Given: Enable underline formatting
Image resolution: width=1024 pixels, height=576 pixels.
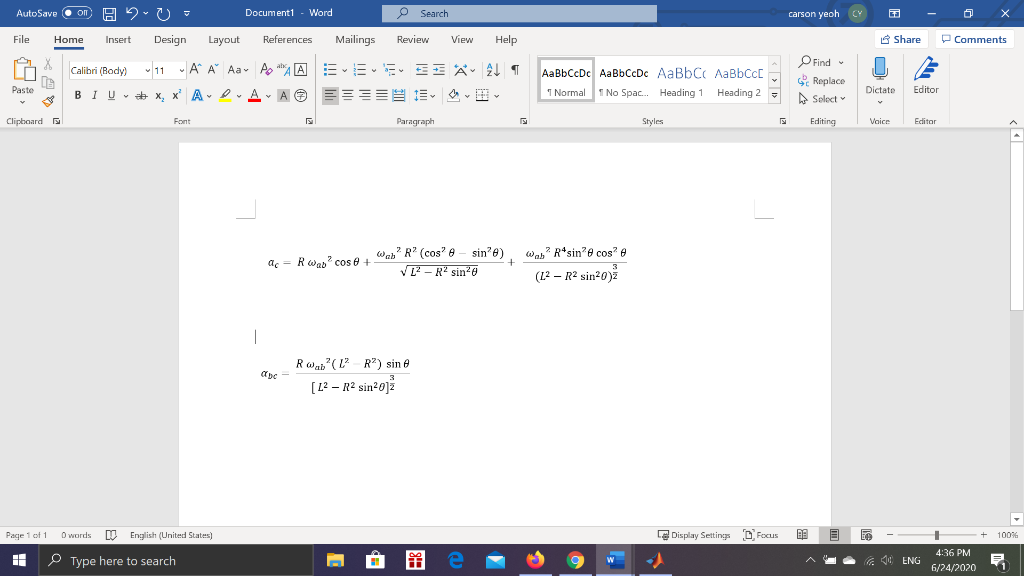Looking at the screenshot, I should 110,94.
